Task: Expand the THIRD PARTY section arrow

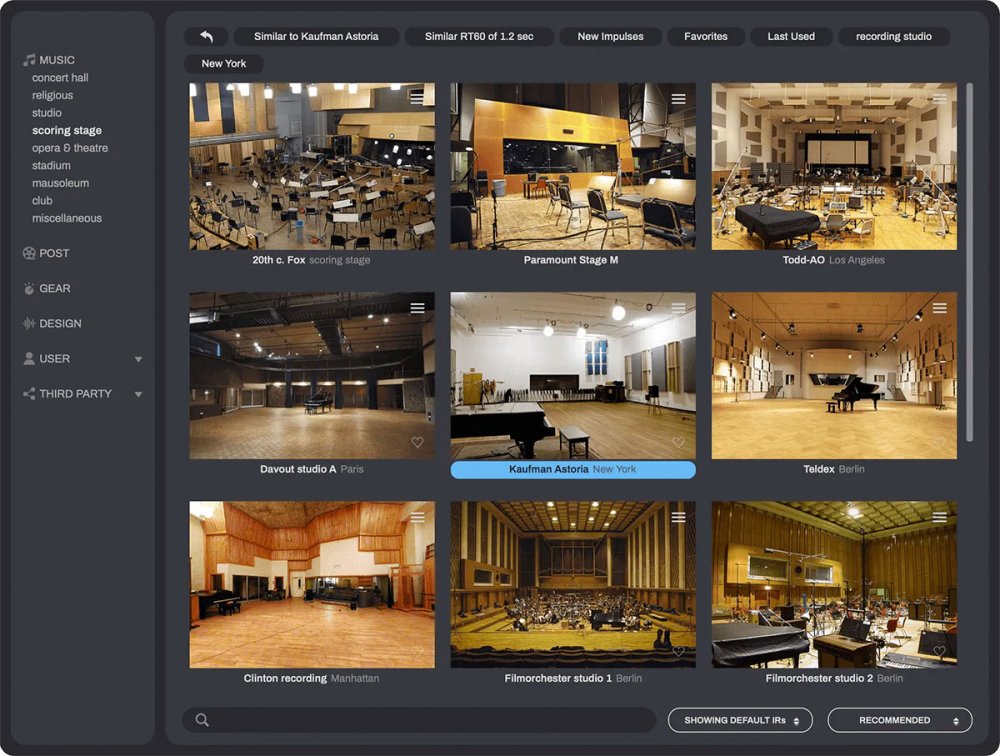Action: coord(138,394)
